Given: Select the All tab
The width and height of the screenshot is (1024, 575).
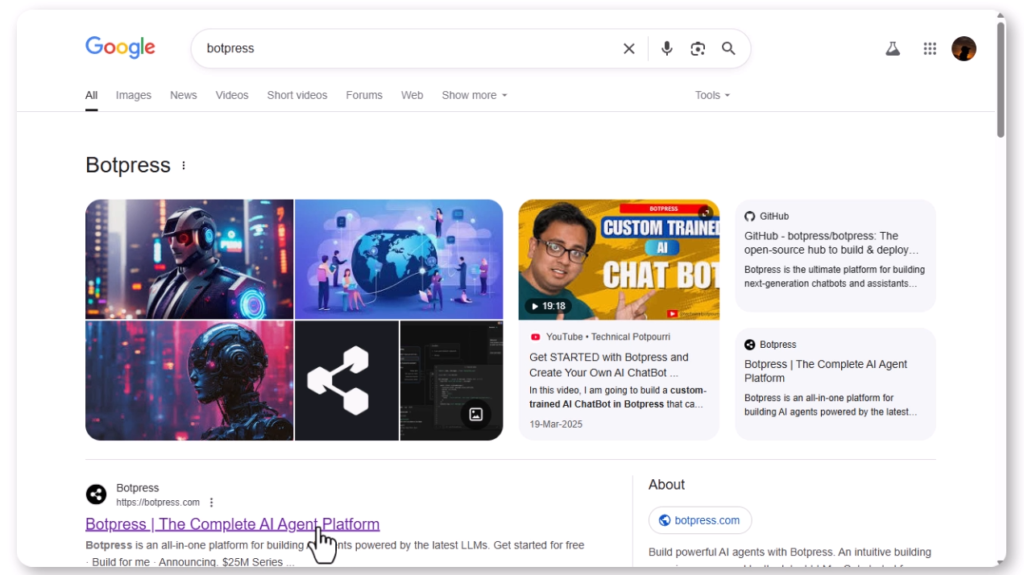Looking at the screenshot, I should [x=91, y=95].
